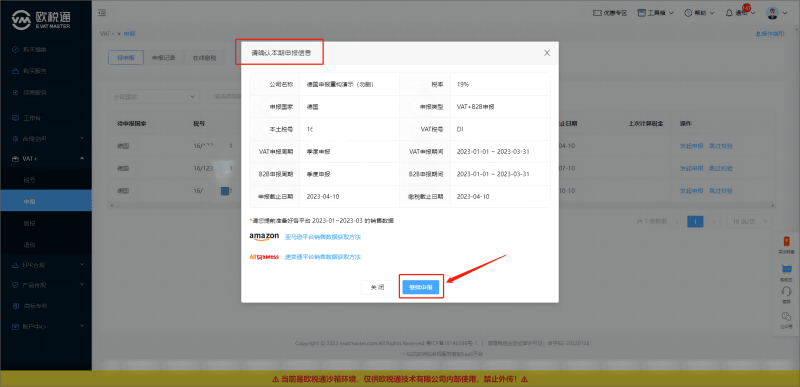Click the EVAT Master logo

coord(41,19)
